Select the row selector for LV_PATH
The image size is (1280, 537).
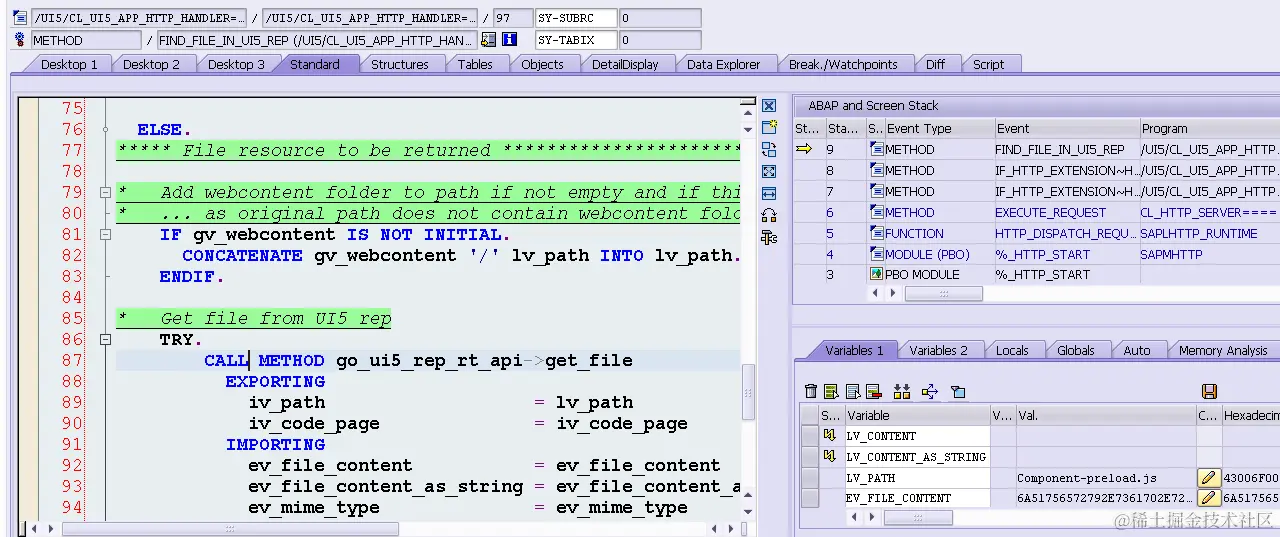click(x=809, y=478)
